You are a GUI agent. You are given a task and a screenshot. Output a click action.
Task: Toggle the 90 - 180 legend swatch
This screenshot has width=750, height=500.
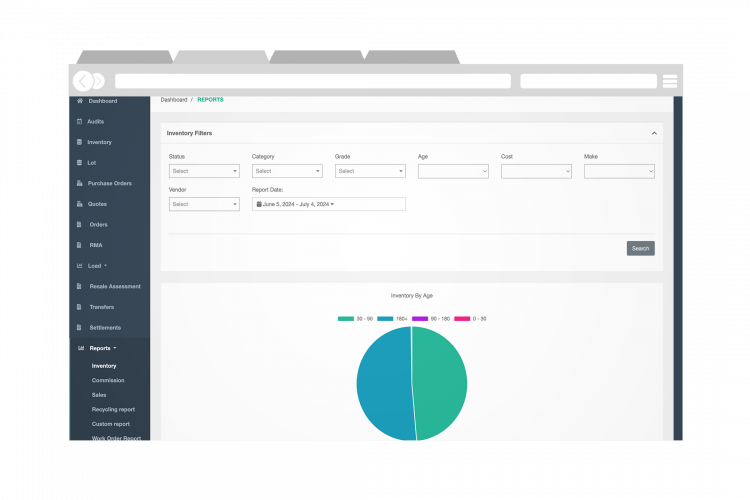[420, 319]
